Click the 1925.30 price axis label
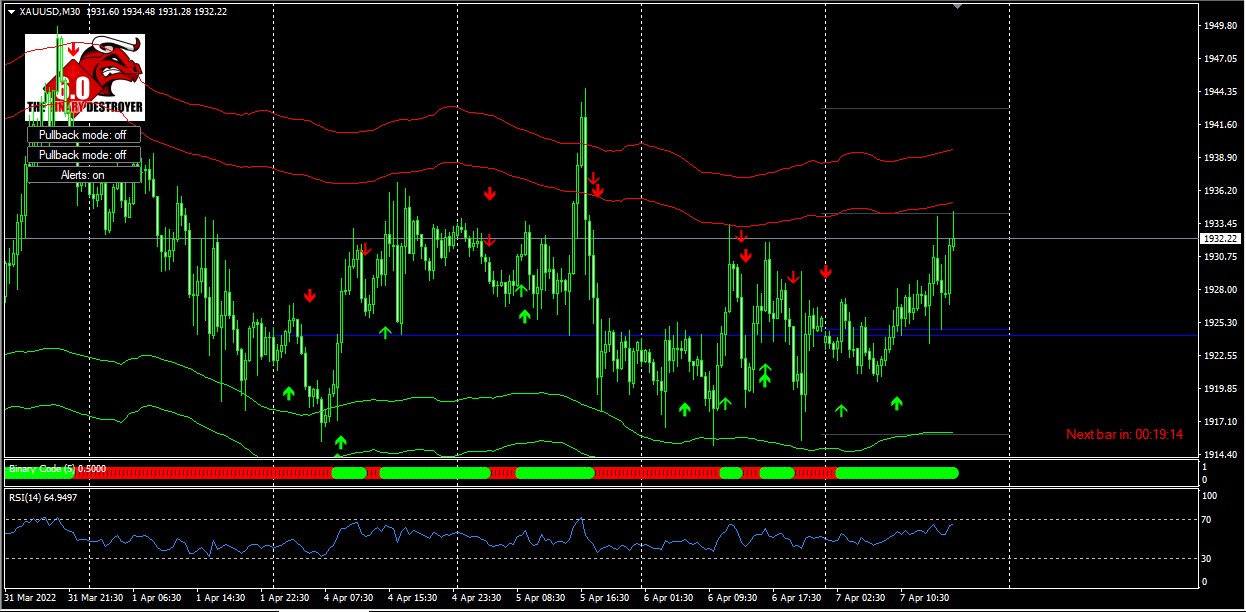Screen dimensions: 1246x612 1219,323
